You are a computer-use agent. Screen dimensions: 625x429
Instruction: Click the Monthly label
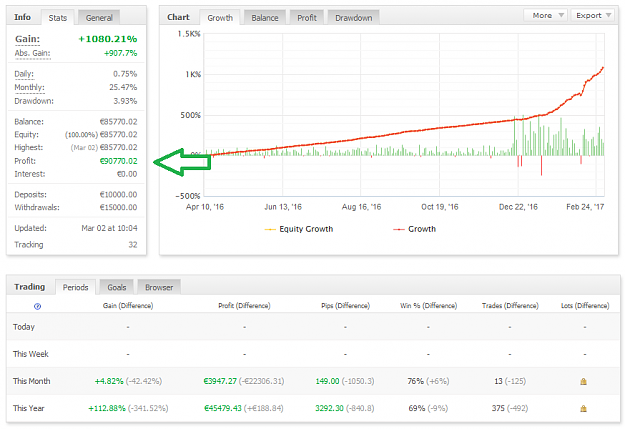click(x=29, y=87)
